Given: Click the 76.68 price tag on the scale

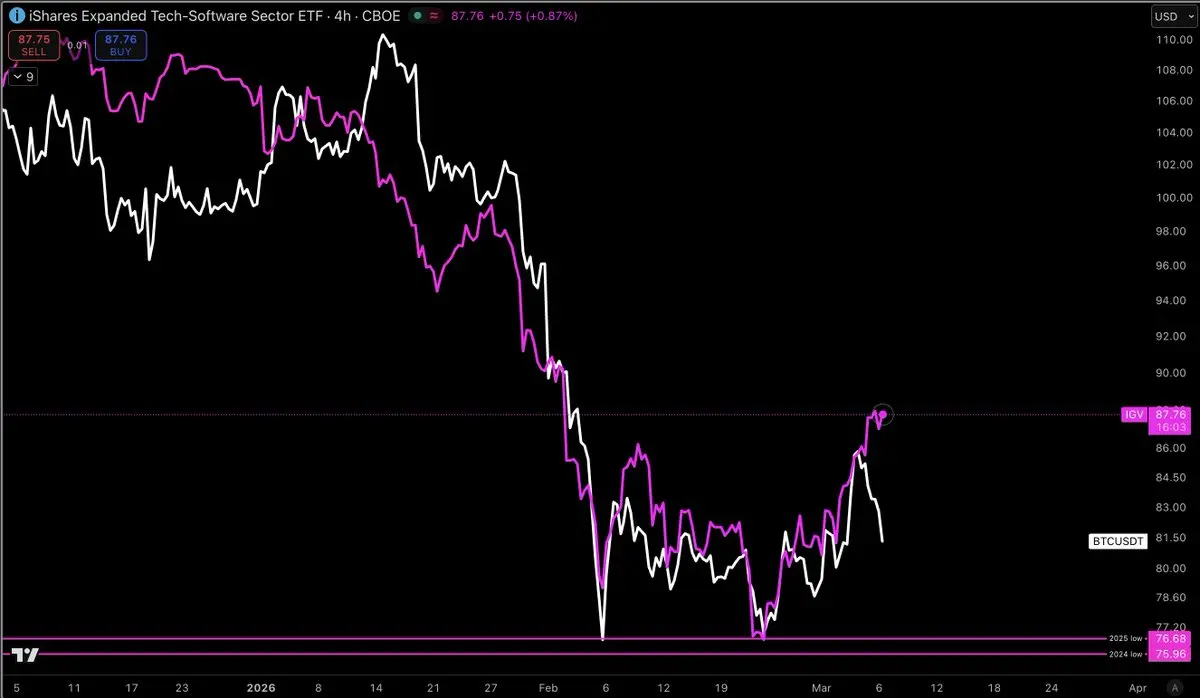Looking at the screenshot, I should (1170, 638).
